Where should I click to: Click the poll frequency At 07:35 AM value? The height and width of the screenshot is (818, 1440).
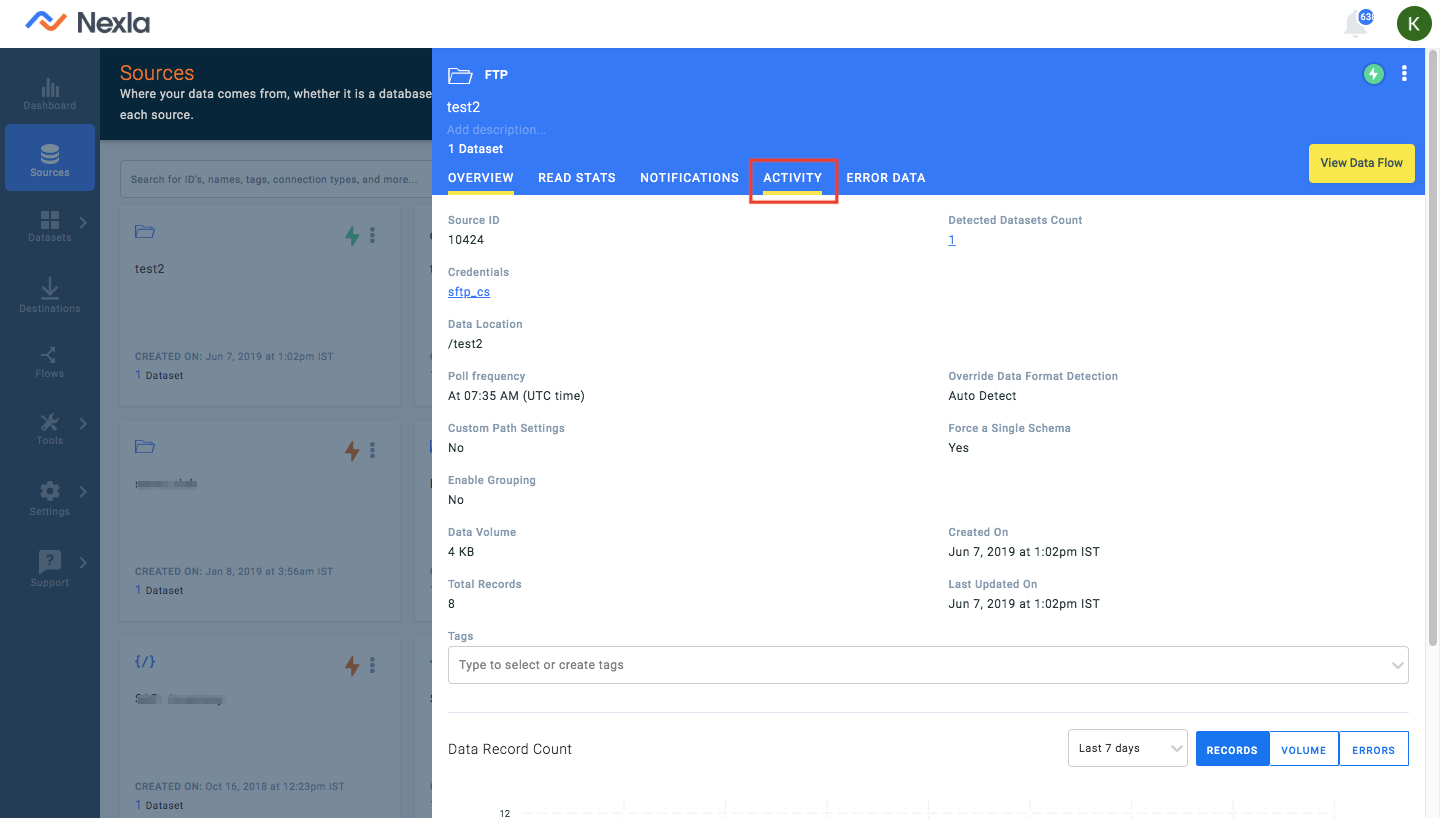coord(516,396)
